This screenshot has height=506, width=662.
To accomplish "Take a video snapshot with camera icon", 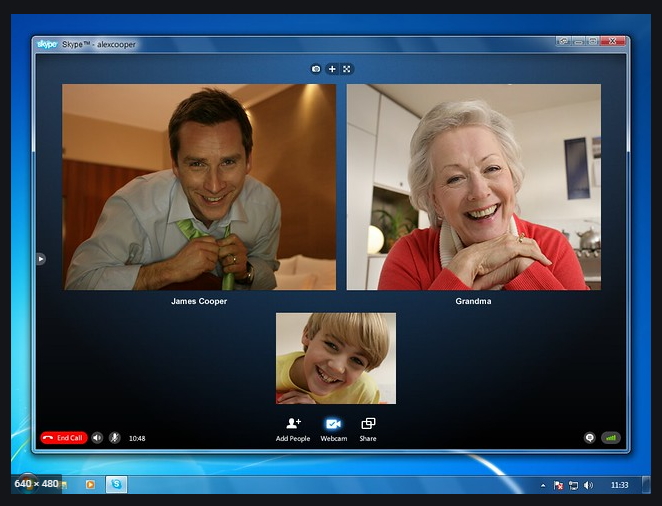I will 316,69.
